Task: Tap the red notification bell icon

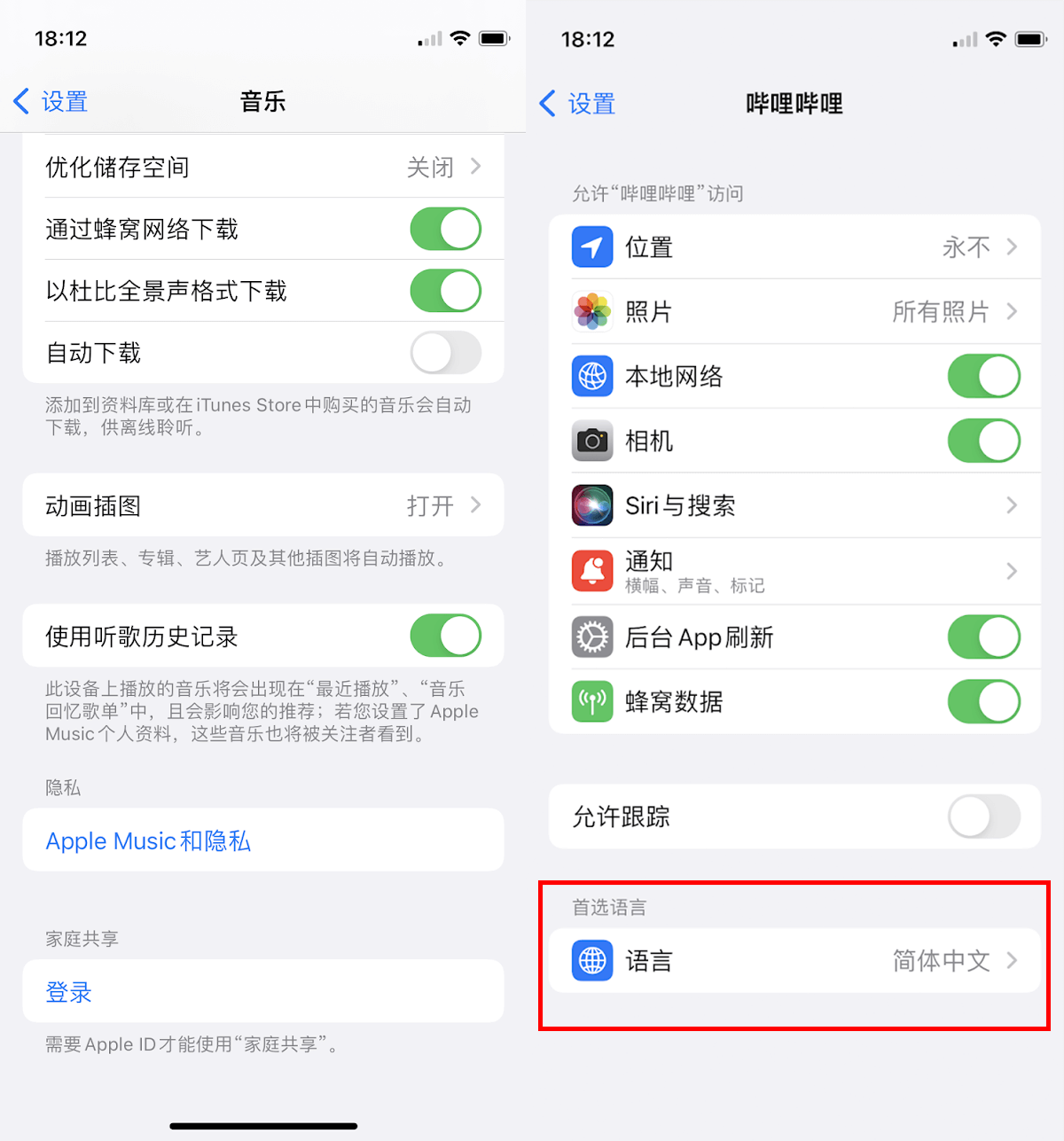Action: [x=592, y=571]
